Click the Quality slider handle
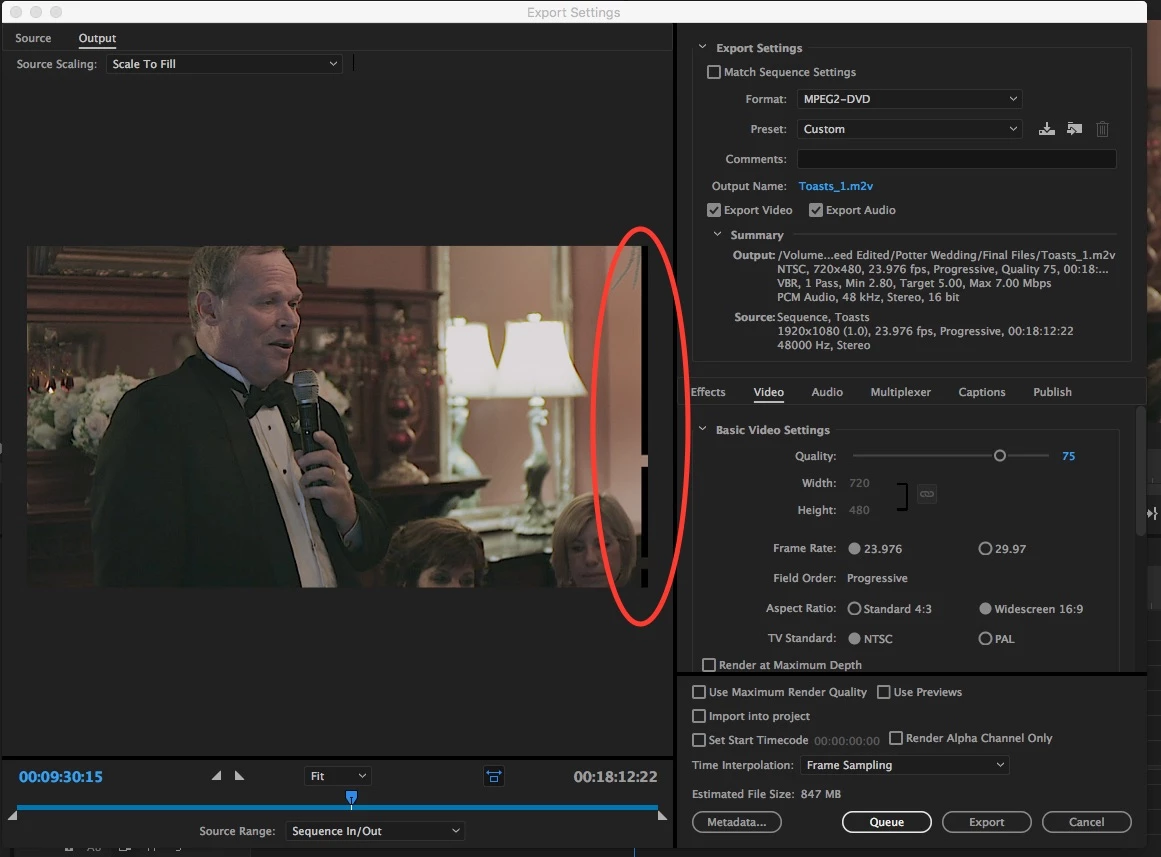This screenshot has width=1161, height=857. coord(1000,456)
